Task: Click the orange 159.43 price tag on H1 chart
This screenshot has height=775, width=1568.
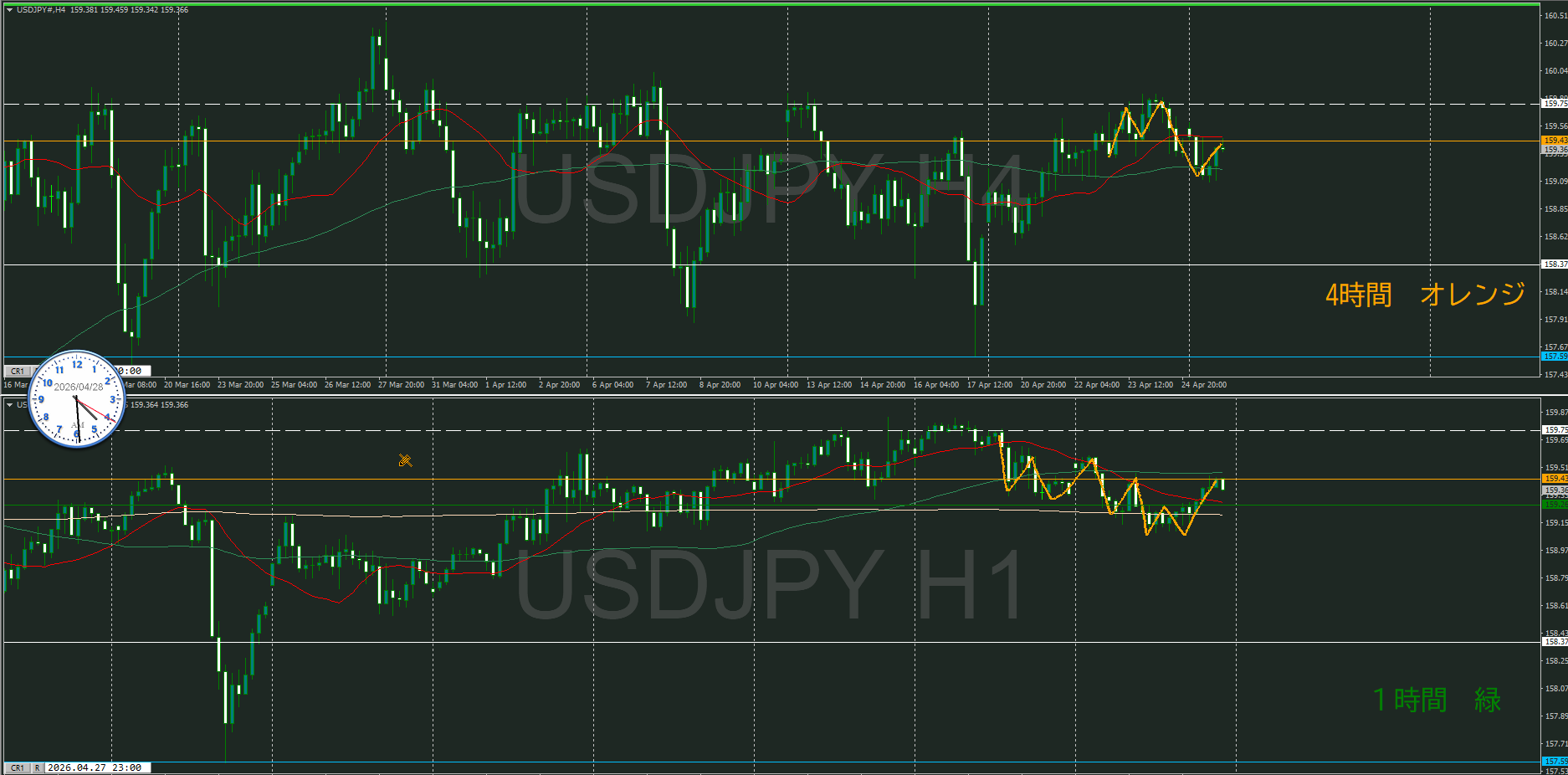Action: coord(1555,479)
